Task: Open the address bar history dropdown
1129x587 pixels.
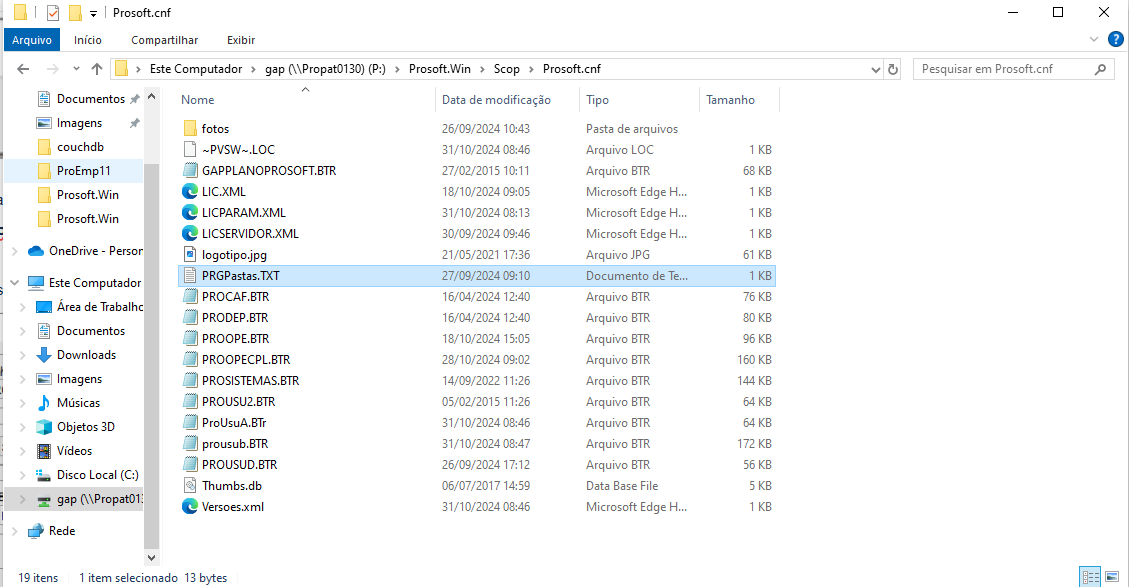Action: click(876, 69)
